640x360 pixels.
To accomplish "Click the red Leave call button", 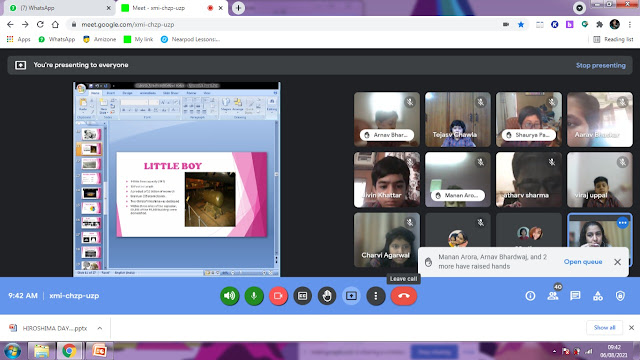I will pos(404,296).
